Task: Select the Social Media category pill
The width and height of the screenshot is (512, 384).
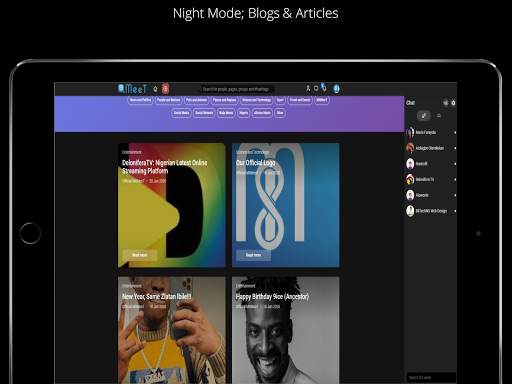Action: [181, 113]
